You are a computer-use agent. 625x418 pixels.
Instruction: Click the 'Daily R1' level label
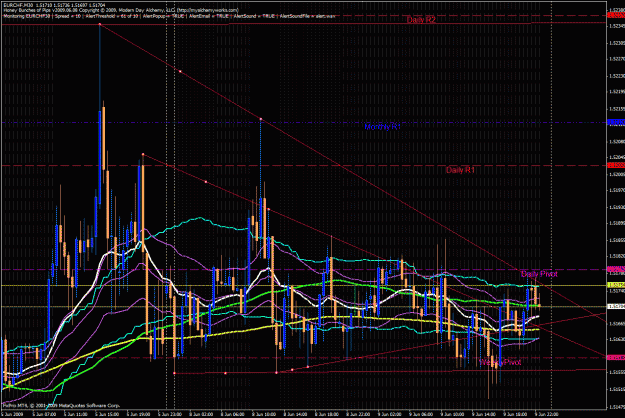(x=460, y=170)
